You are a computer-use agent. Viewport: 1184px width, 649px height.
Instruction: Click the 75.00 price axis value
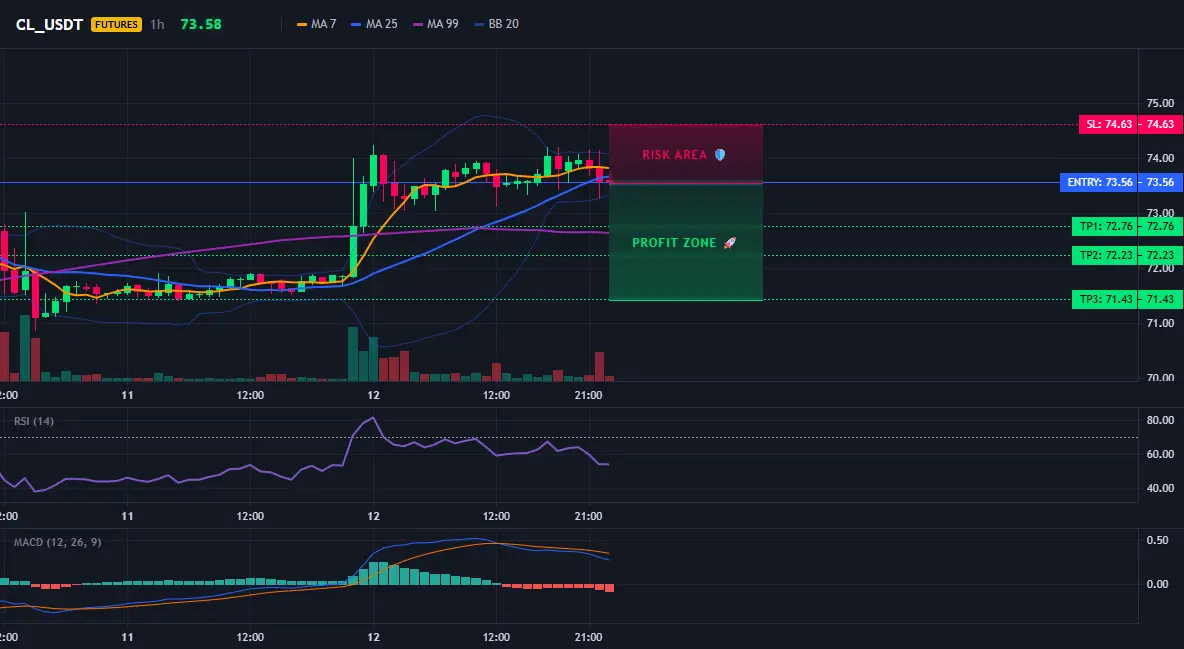[1160, 103]
